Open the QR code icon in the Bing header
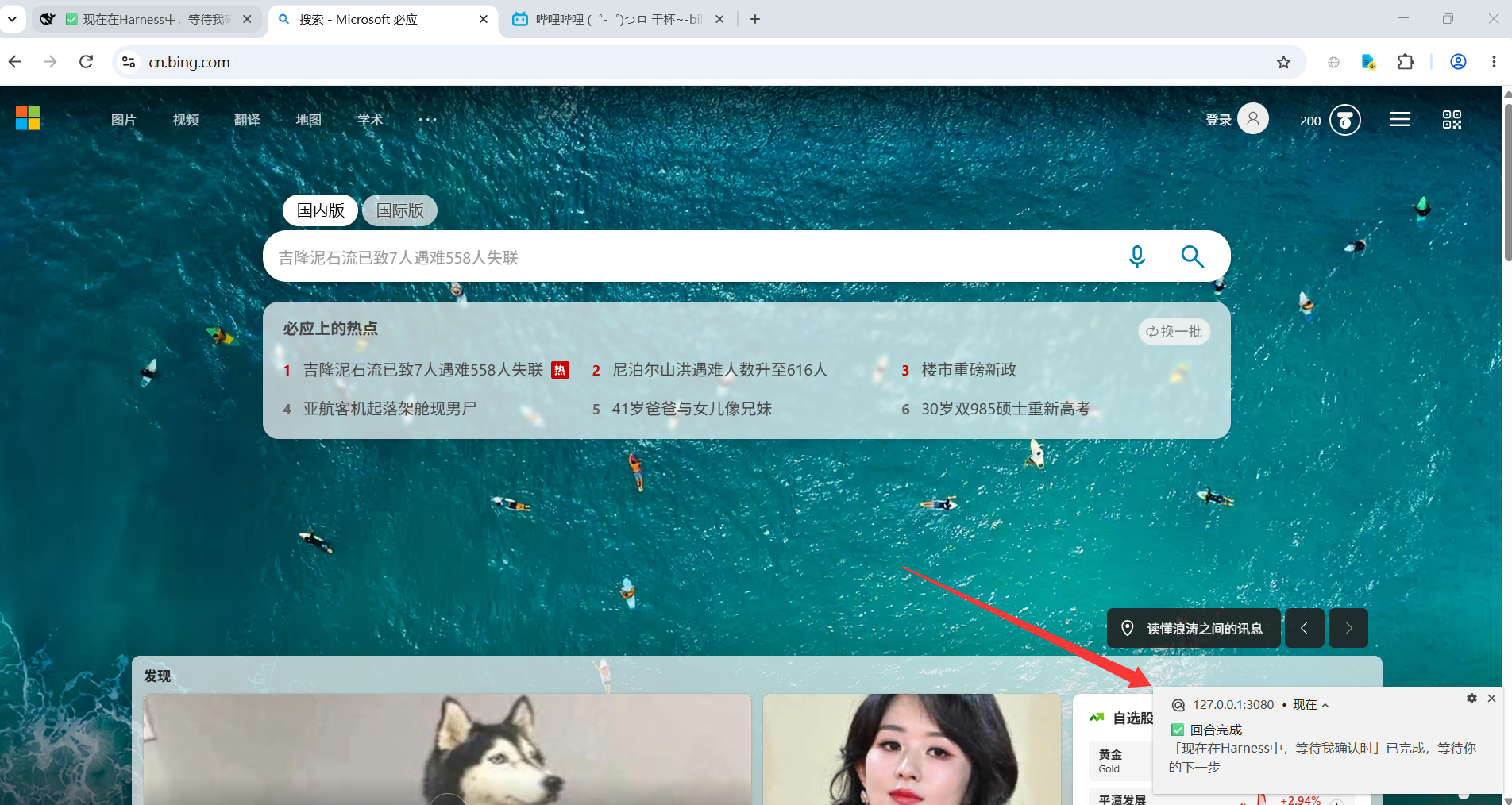Screen dimensions: 1512x805 [1452, 119]
